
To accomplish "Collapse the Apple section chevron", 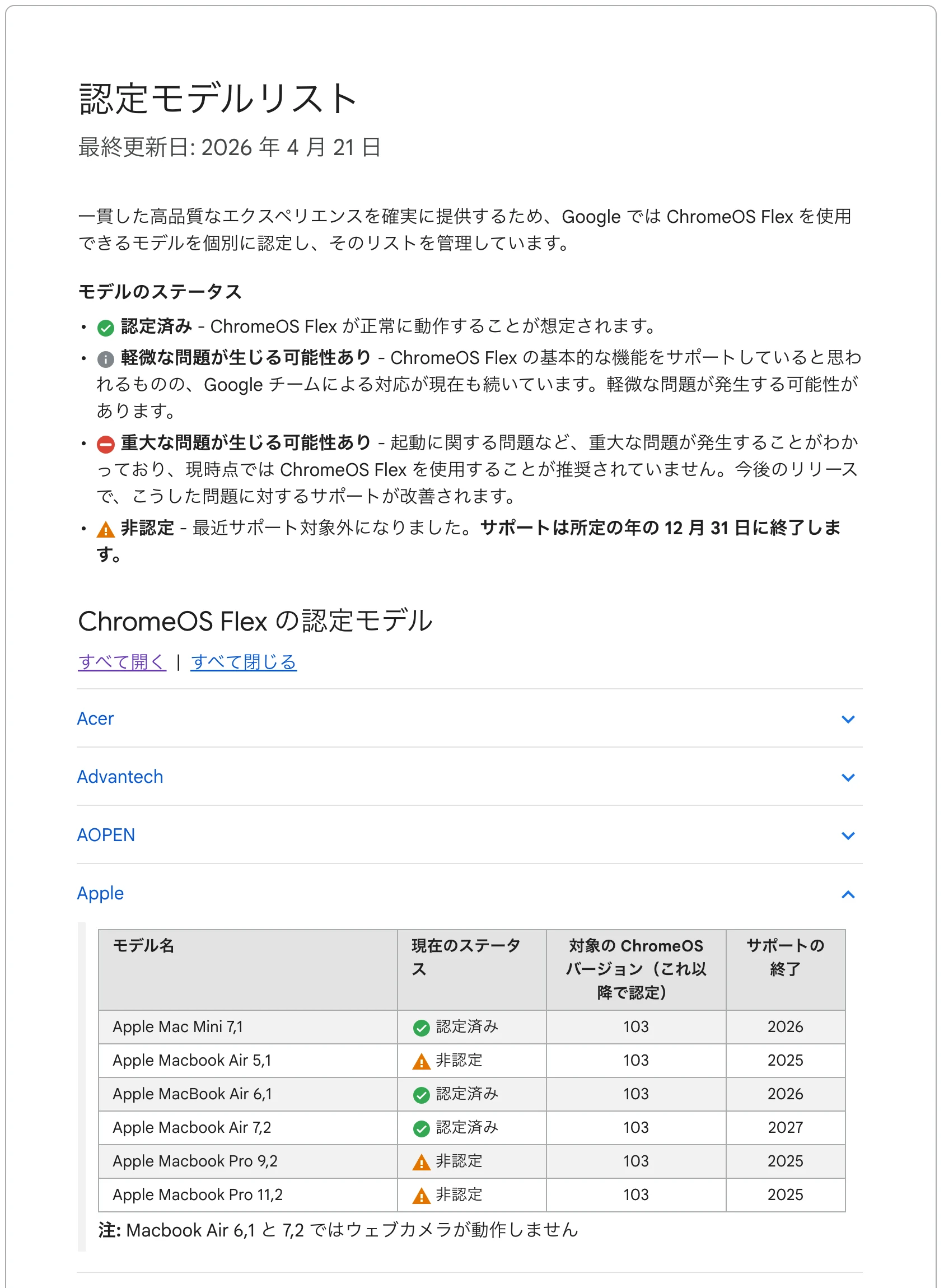I will 849,894.
